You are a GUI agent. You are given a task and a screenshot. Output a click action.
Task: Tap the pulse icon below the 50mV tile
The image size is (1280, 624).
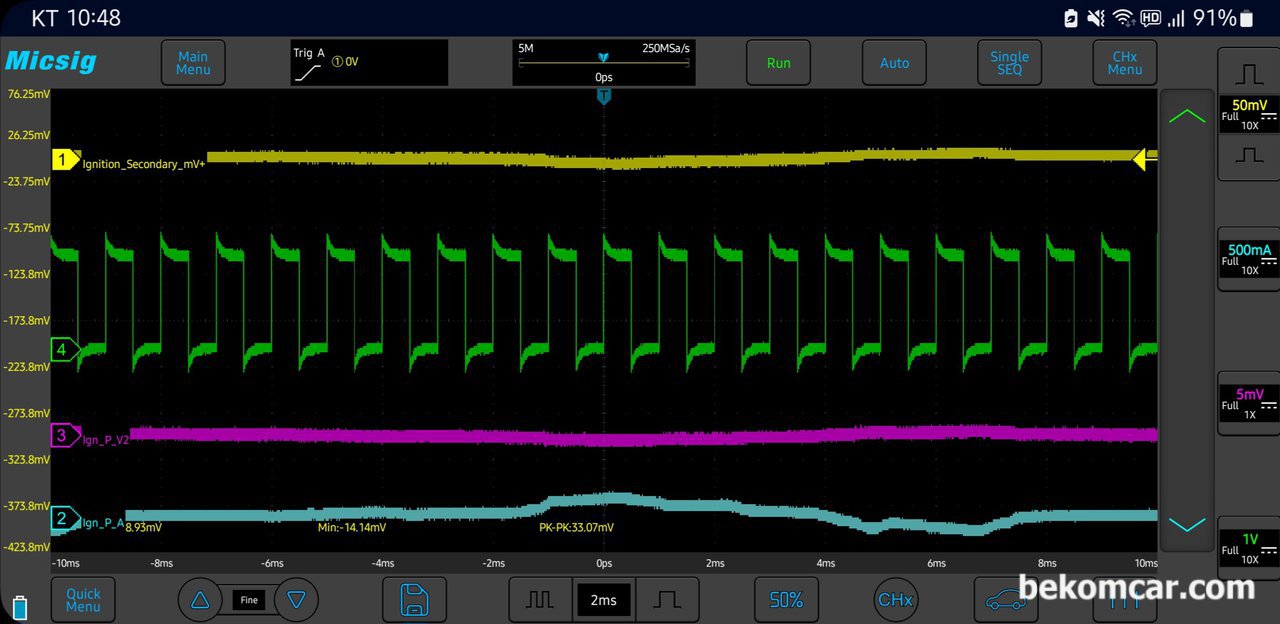coord(1249,155)
